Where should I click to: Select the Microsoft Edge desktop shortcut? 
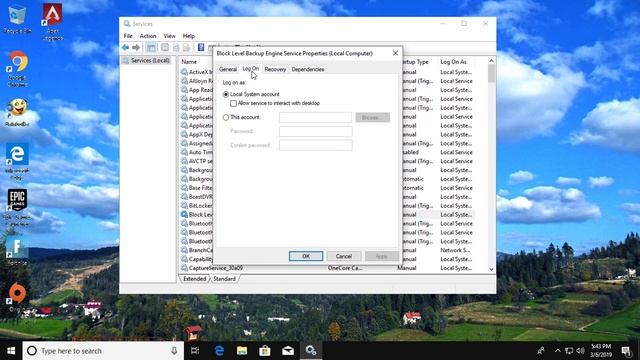click(17, 161)
